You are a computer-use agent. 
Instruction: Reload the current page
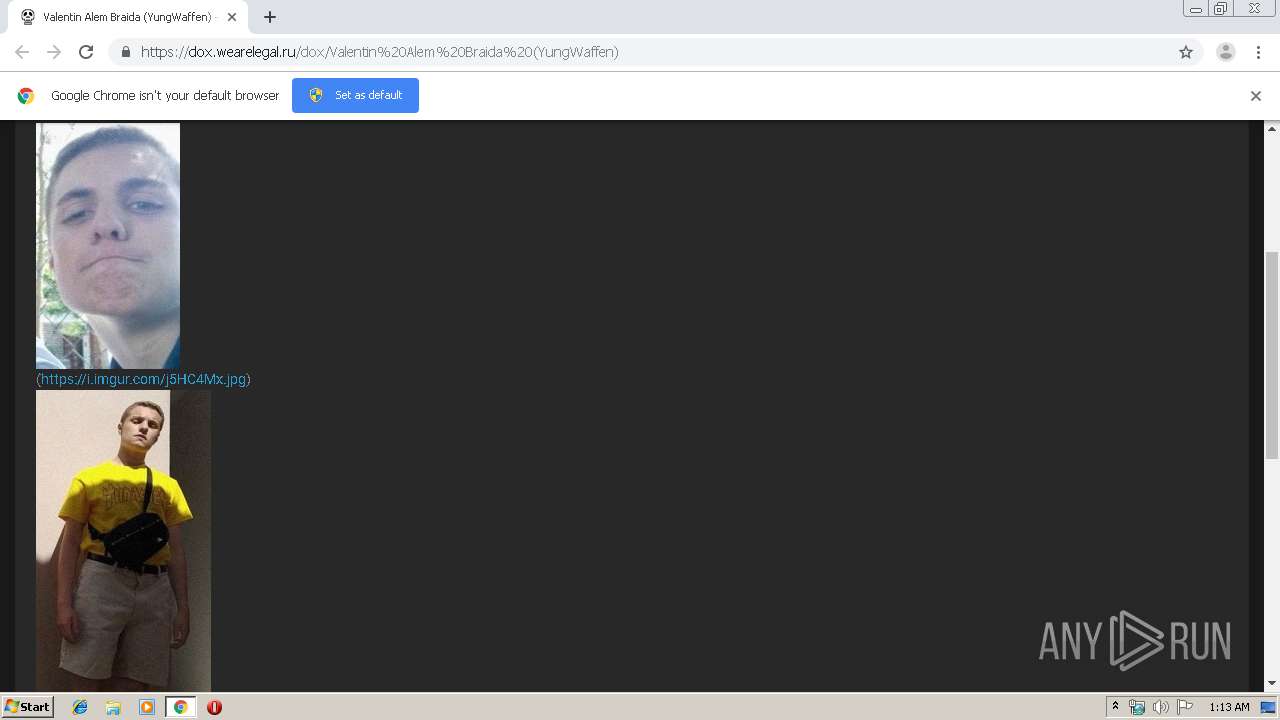coord(86,52)
